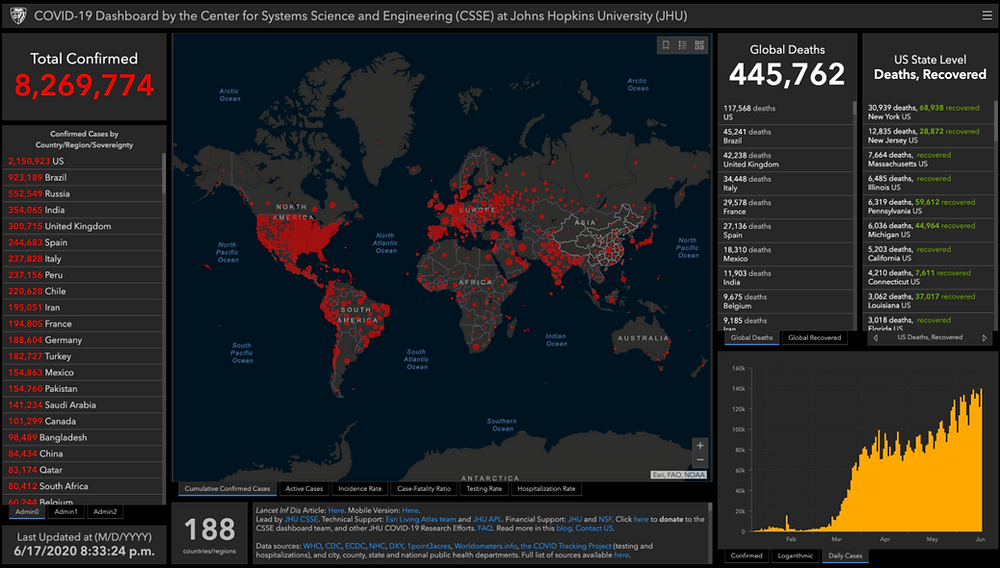Select the Admin2 list tab
The height and width of the screenshot is (568, 1000).
pos(105,511)
